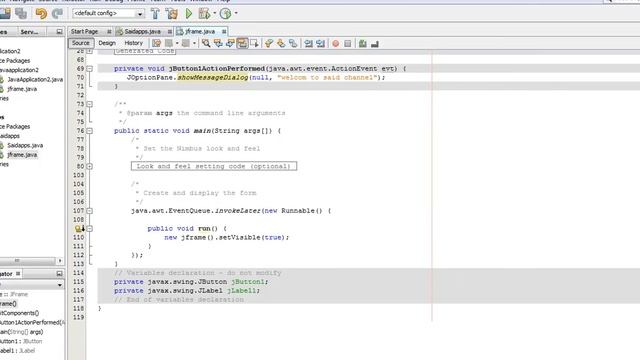Screen dimensions: 640x360
Task: Minimize the Projects panel window icon
Action: coord(59,32)
